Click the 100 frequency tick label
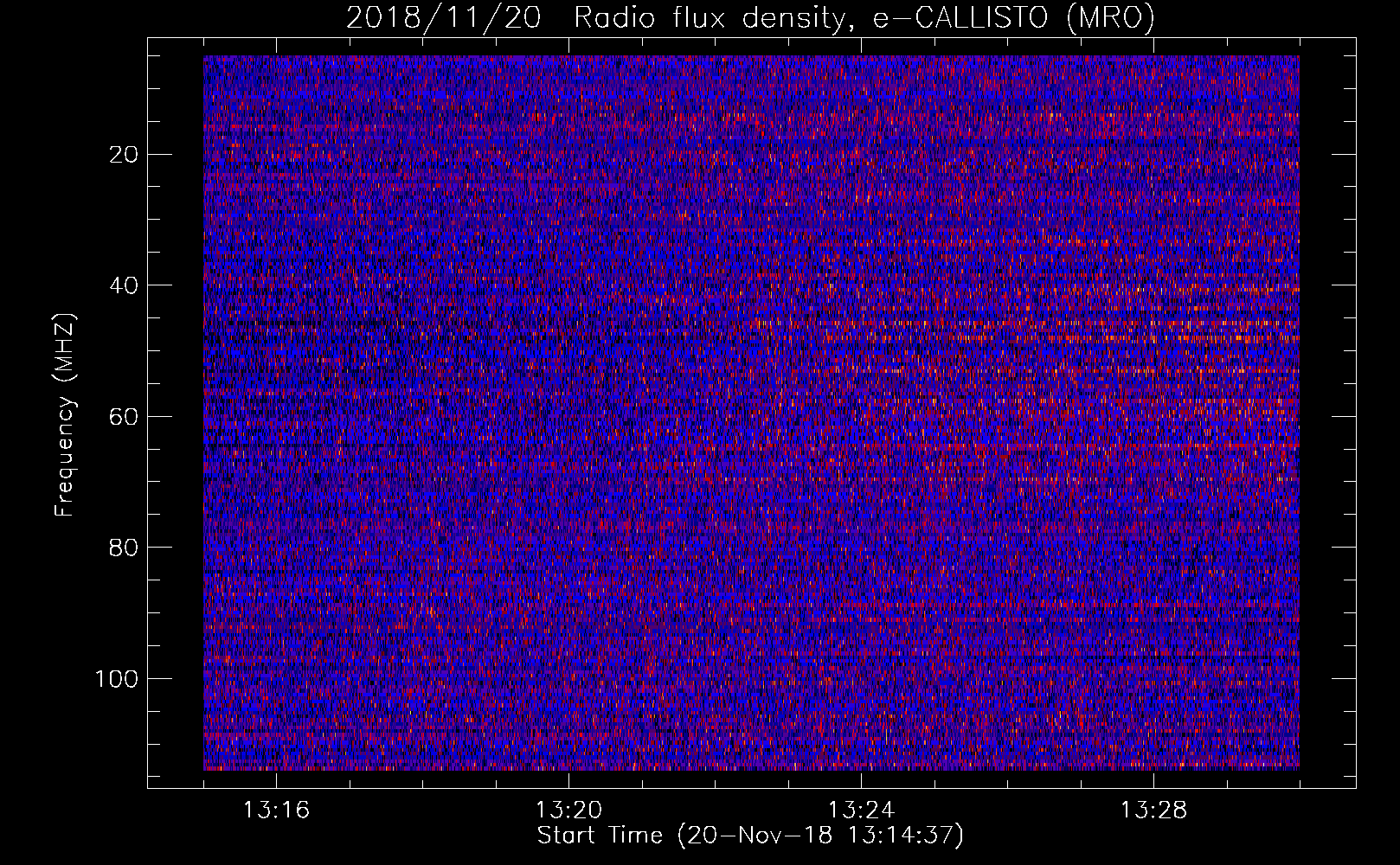1400x865 pixels. (117, 679)
